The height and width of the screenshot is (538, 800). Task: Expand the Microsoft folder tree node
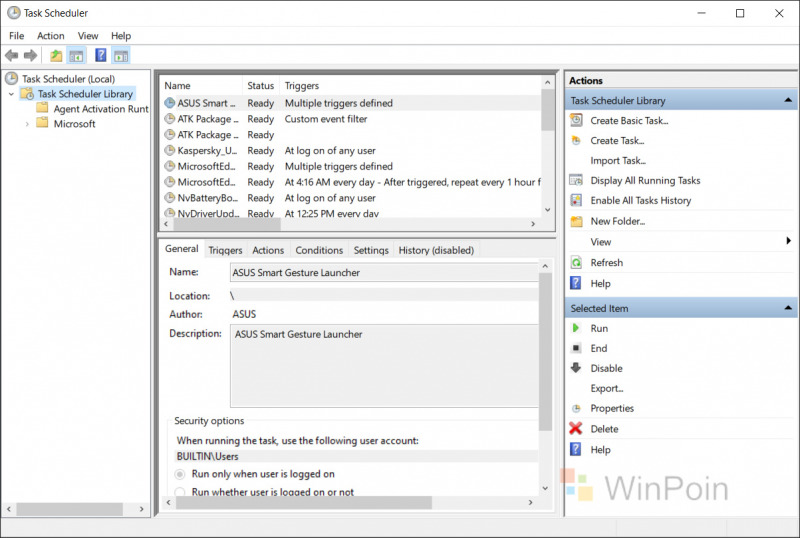27,124
